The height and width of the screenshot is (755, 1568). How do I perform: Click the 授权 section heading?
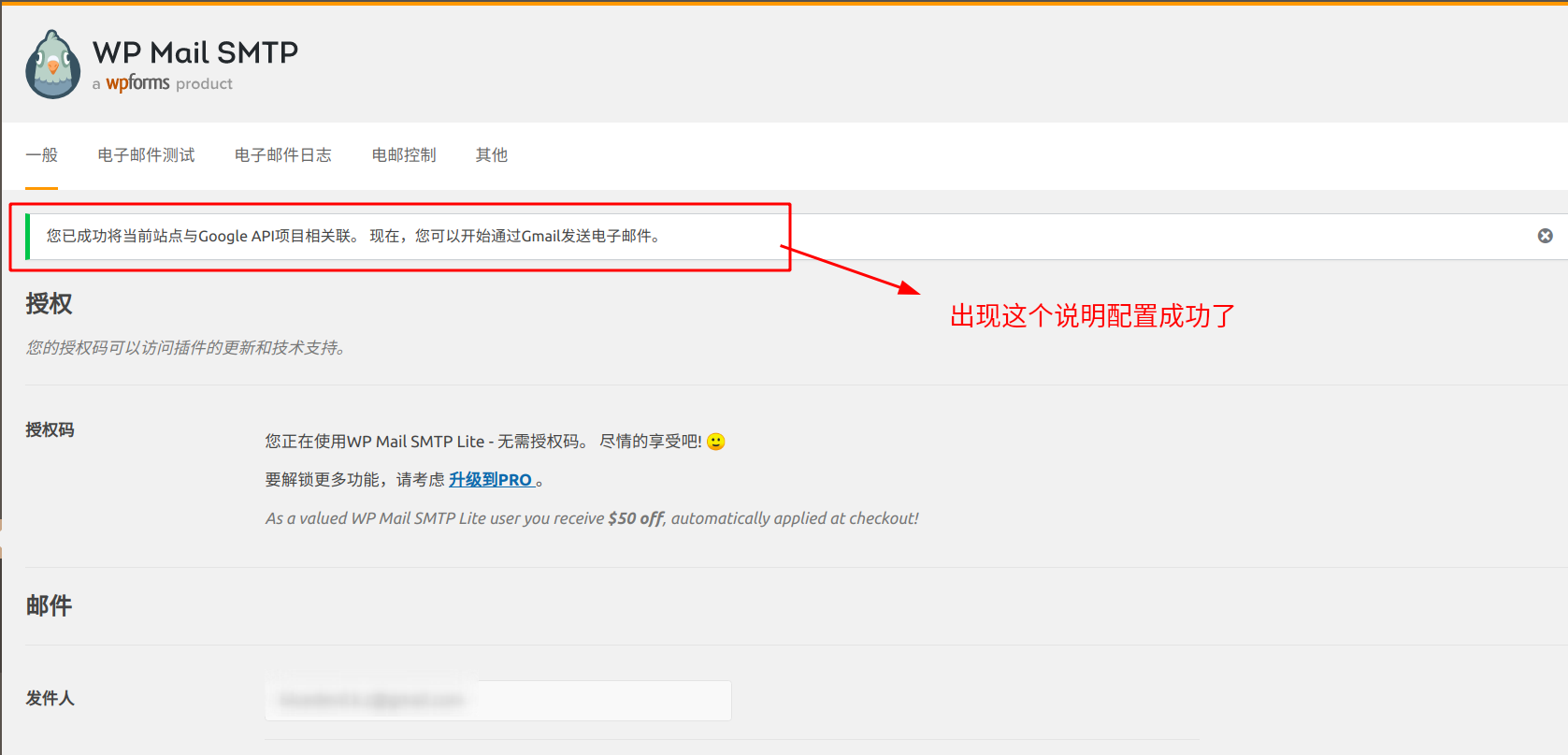(50, 304)
